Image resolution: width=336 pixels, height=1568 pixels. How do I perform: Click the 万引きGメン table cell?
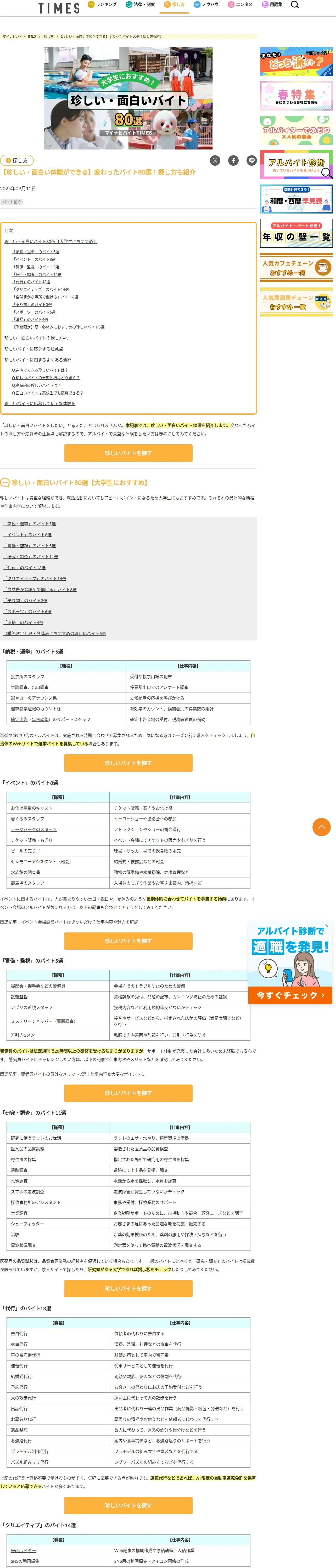click(x=58, y=1035)
